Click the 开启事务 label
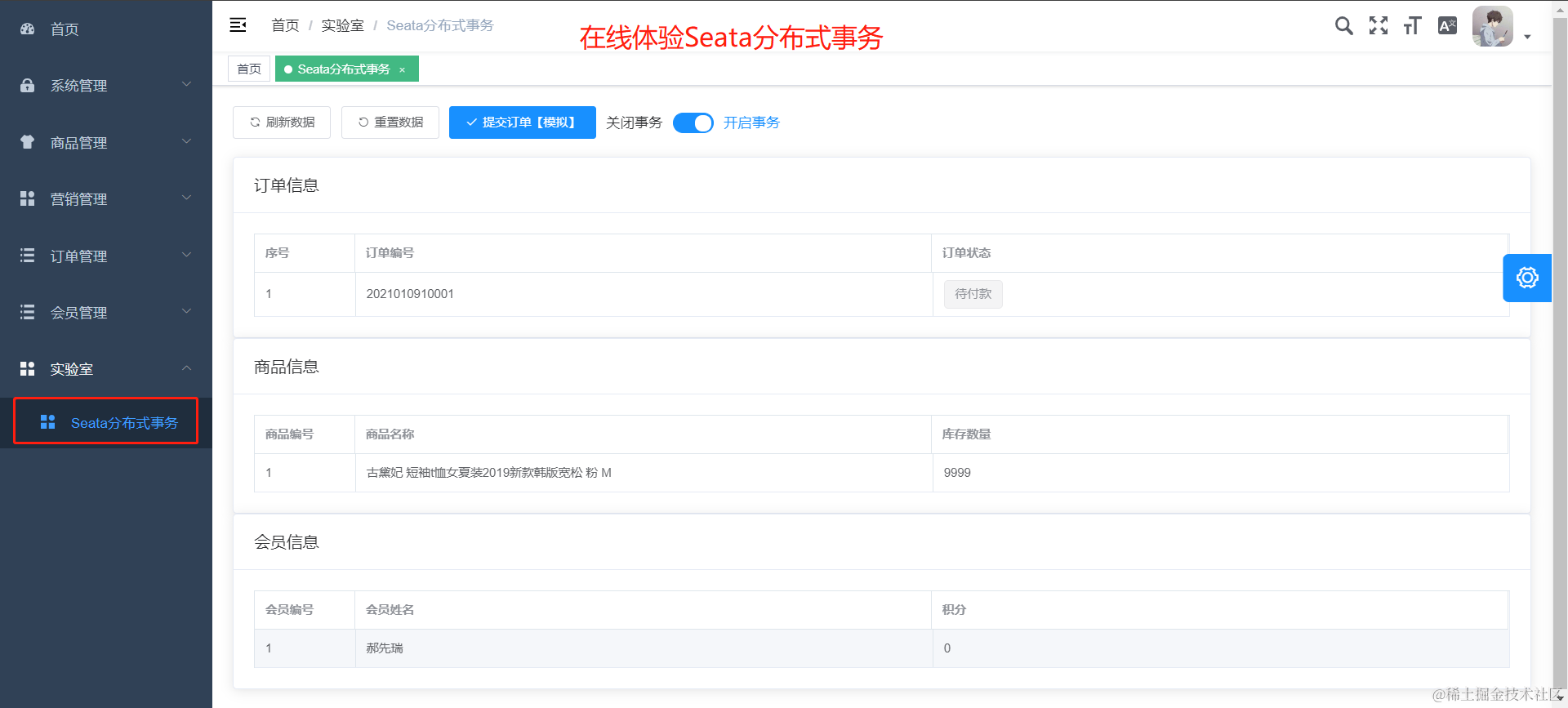This screenshot has width=1568, height=708. click(751, 122)
